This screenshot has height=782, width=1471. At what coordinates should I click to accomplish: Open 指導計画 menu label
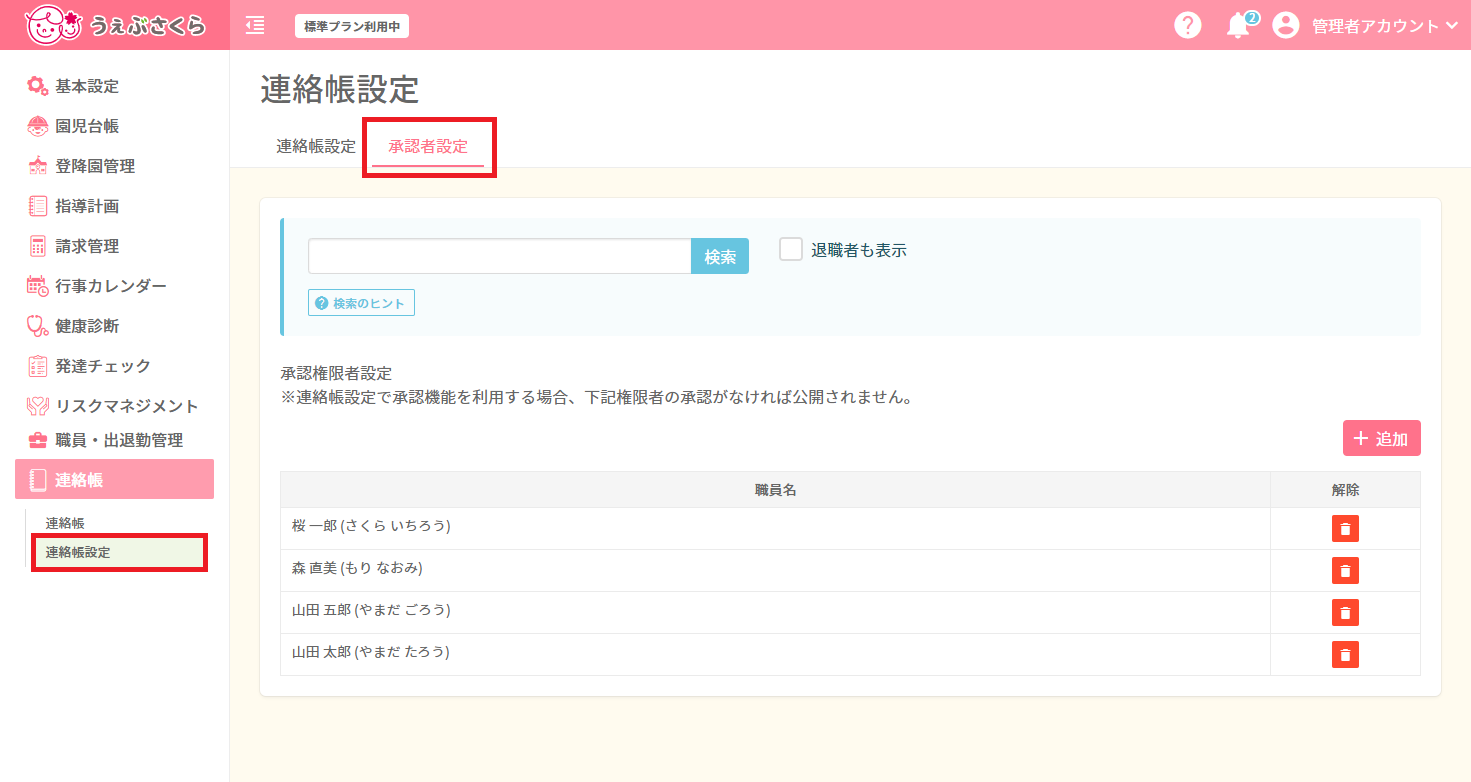[x=87, y=206]
